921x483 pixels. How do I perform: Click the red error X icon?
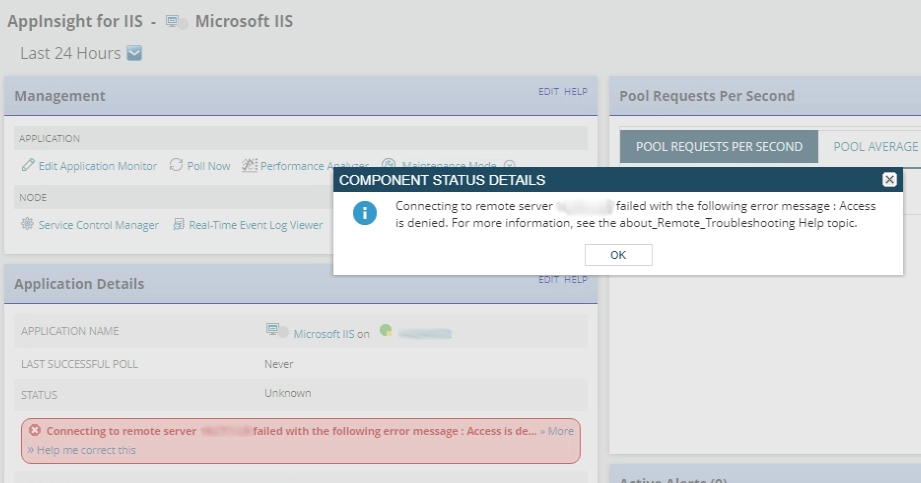coord(35,430)
